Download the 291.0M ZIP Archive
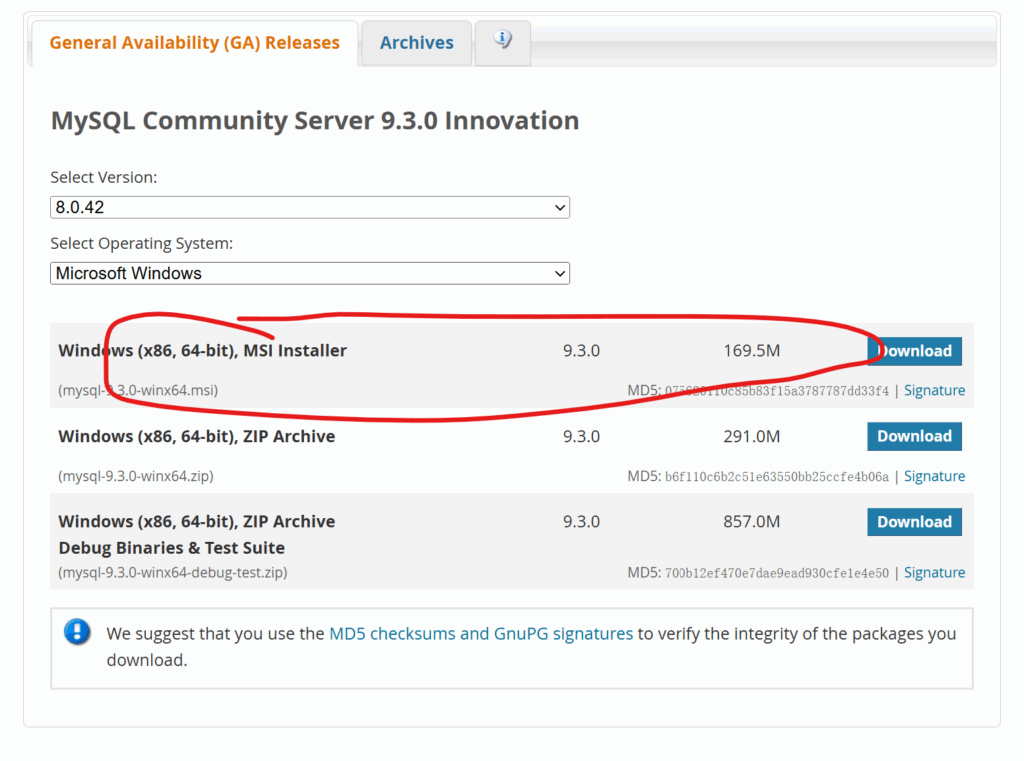This screenshot has height=761, width=1024. [914, 436]
